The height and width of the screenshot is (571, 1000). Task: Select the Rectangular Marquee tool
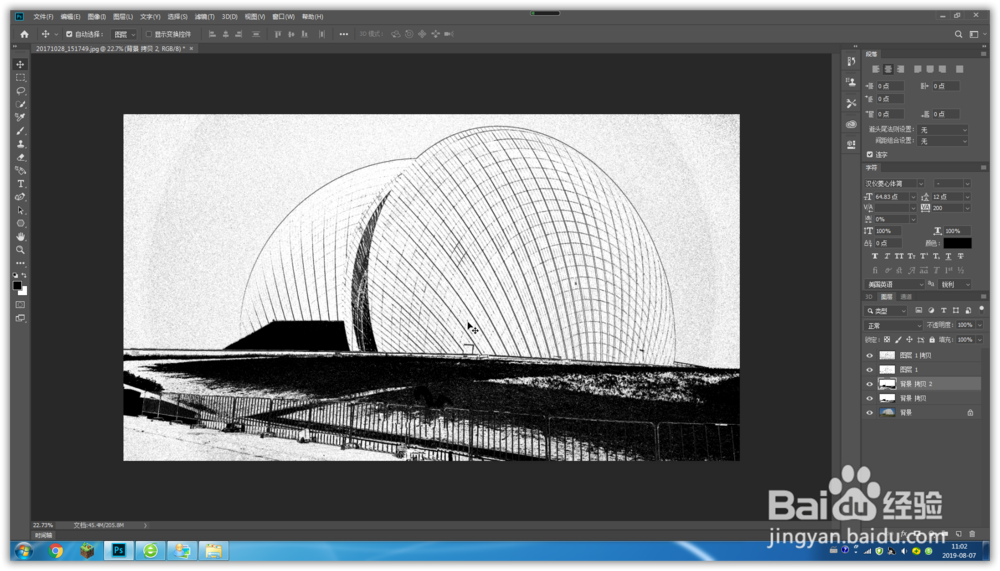[x=20, y=77]
